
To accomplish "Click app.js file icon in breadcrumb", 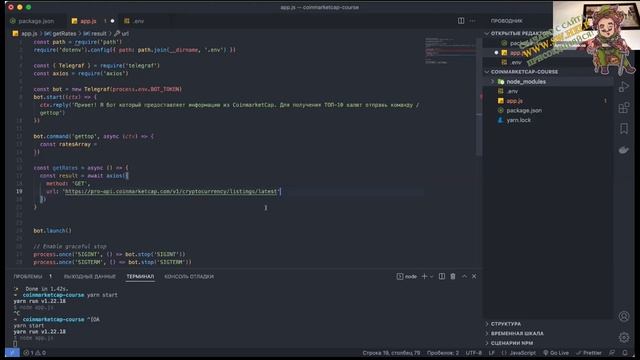I will pyautogui.click(x=16, y=33).
